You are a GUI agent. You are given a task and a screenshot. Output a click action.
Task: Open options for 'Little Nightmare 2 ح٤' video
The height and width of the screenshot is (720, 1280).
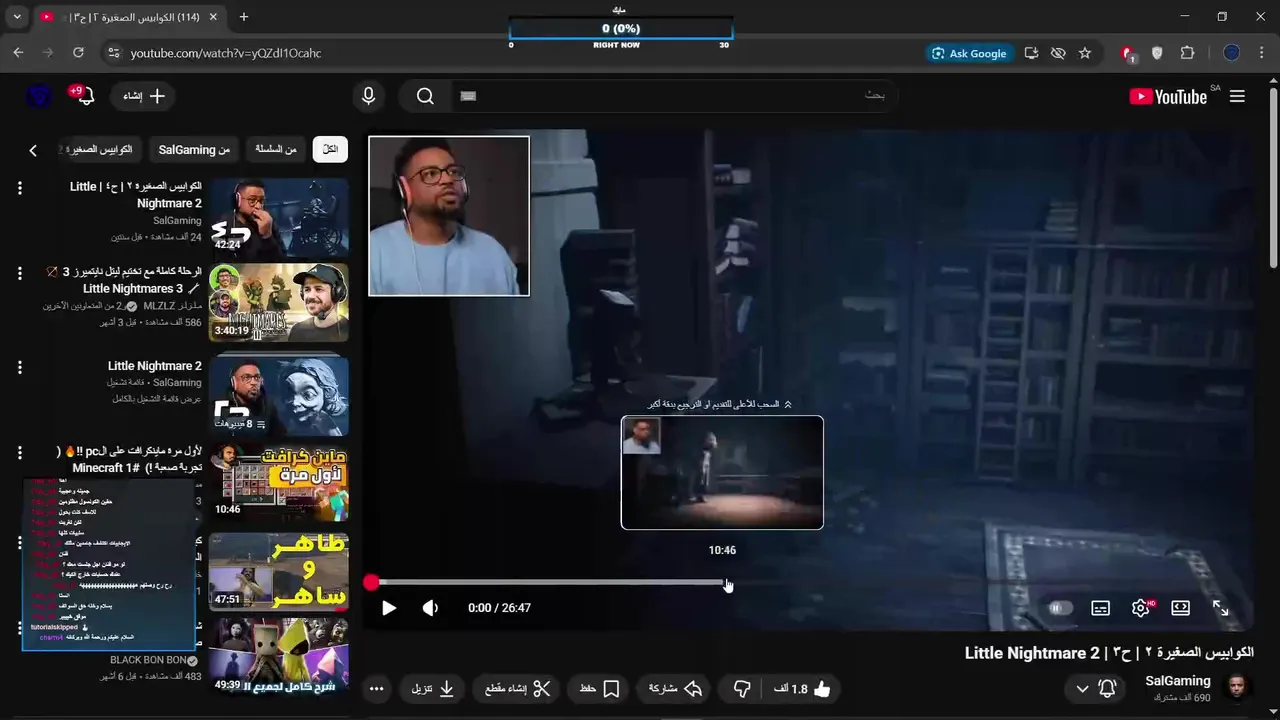tap(19, 187)
